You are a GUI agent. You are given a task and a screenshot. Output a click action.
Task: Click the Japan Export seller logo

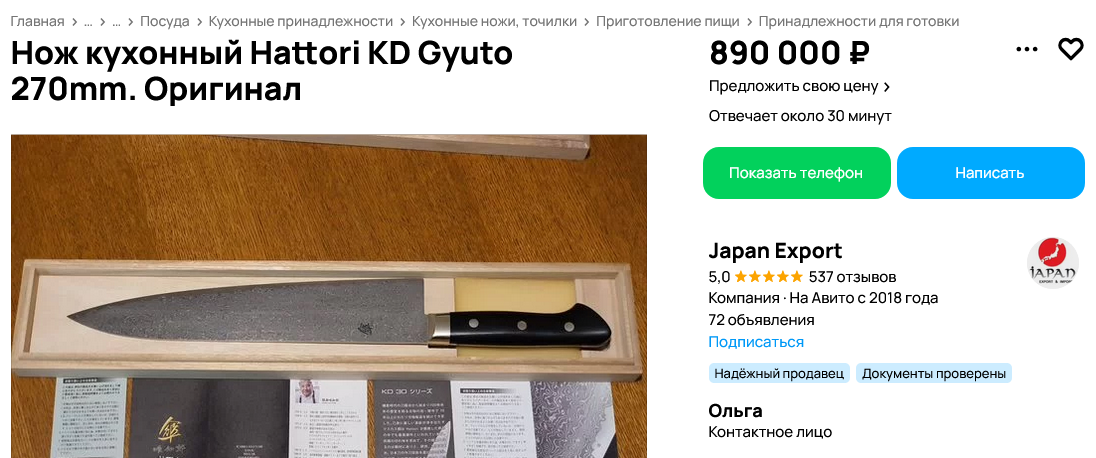(x=1053, y=264)
